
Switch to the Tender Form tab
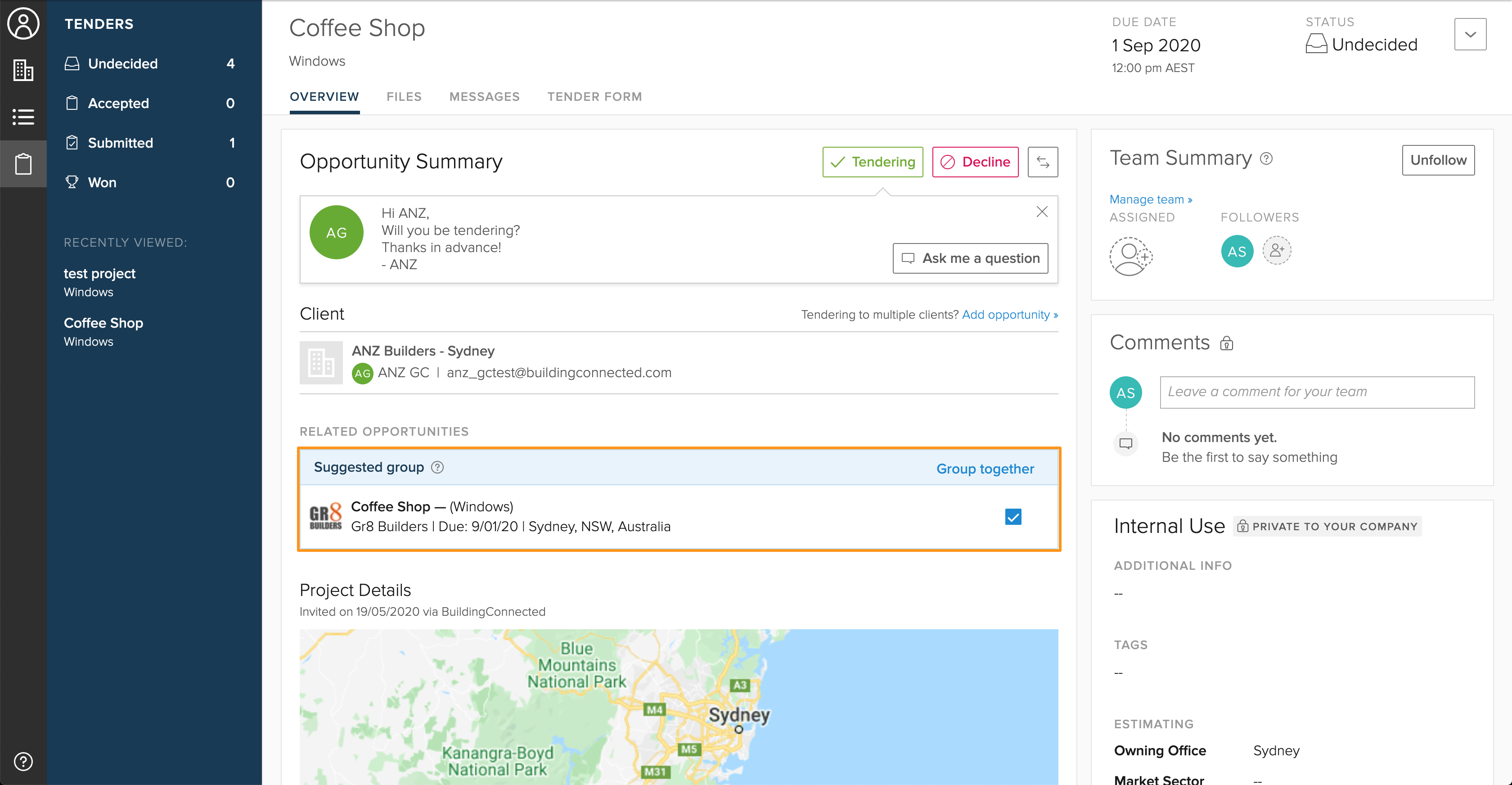click(x=594, y=97)
